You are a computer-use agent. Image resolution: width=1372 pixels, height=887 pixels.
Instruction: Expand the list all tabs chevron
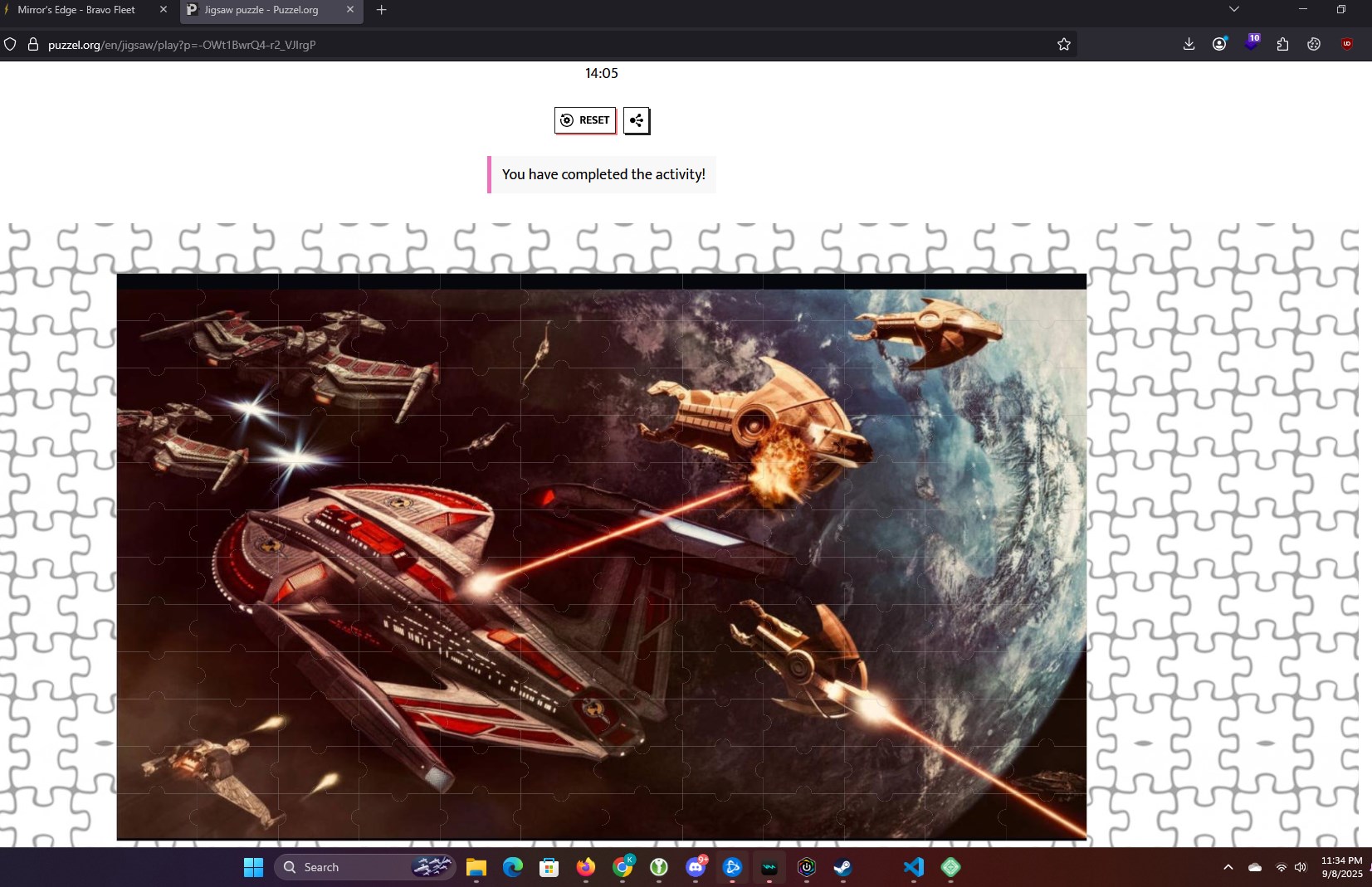[1233, 10]
